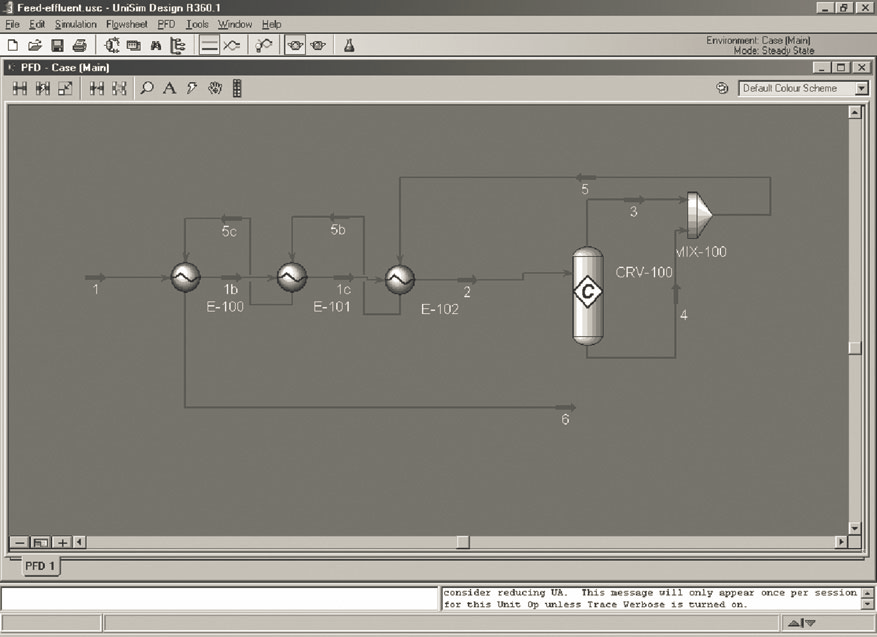
Task: Open the Flowsheet menu
Action: click(x=129, y=24)
